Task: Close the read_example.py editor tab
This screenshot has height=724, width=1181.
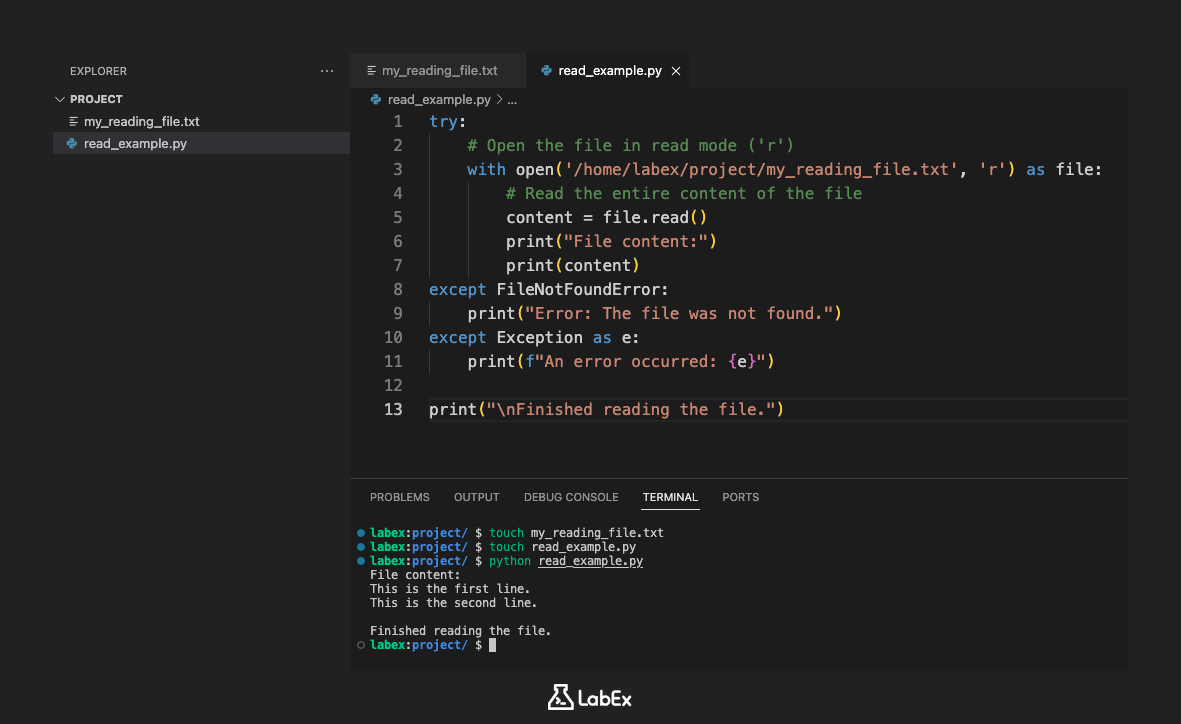Action: point(676,71)
